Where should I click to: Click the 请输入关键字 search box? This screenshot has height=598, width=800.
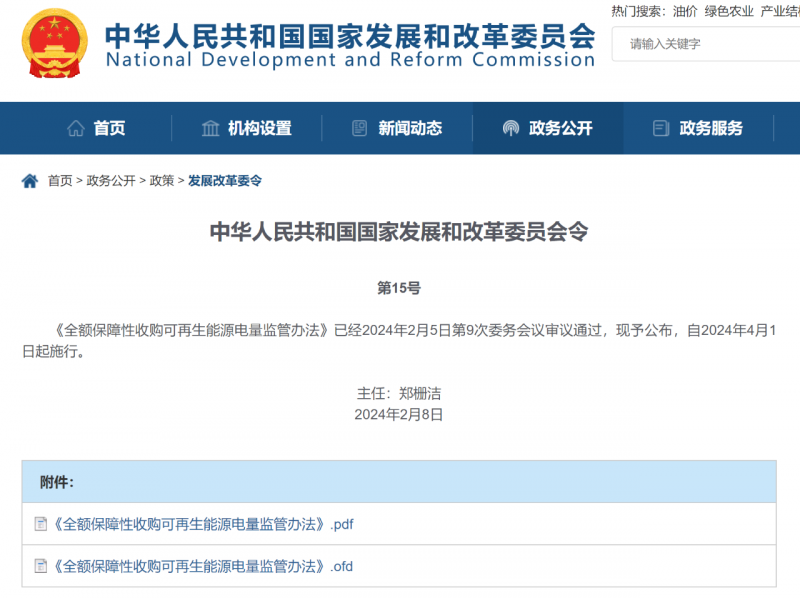700,44
